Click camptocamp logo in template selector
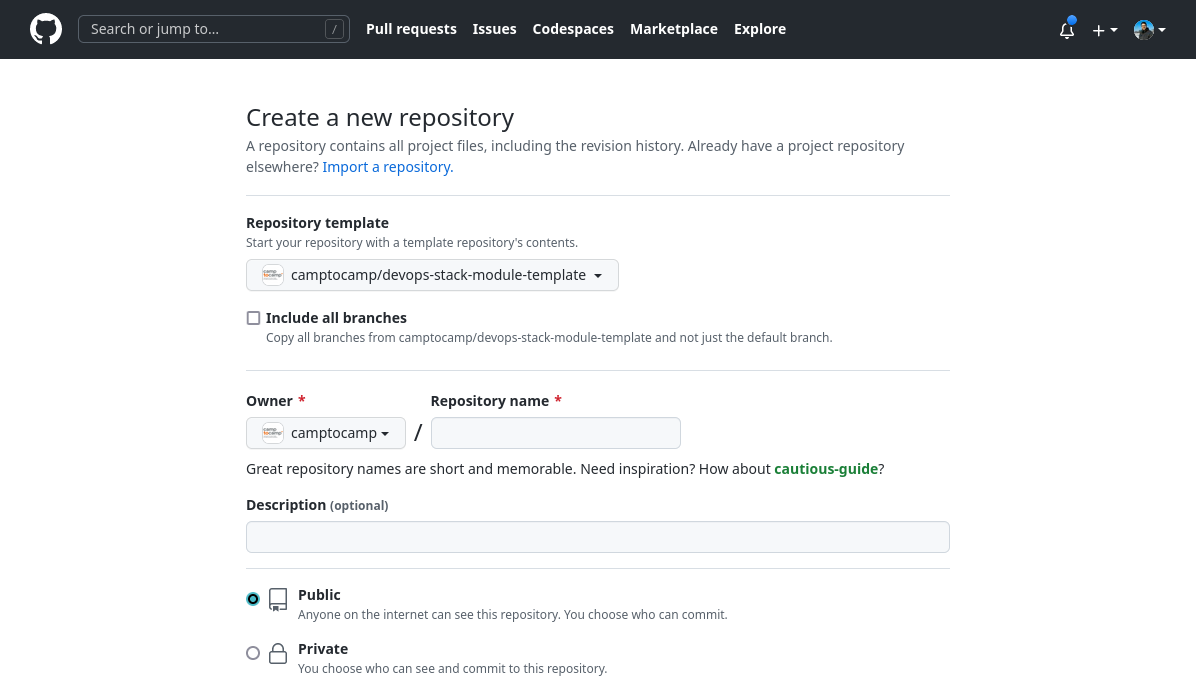The width and height of the screenshot is (1196, 692). (272, 275)
